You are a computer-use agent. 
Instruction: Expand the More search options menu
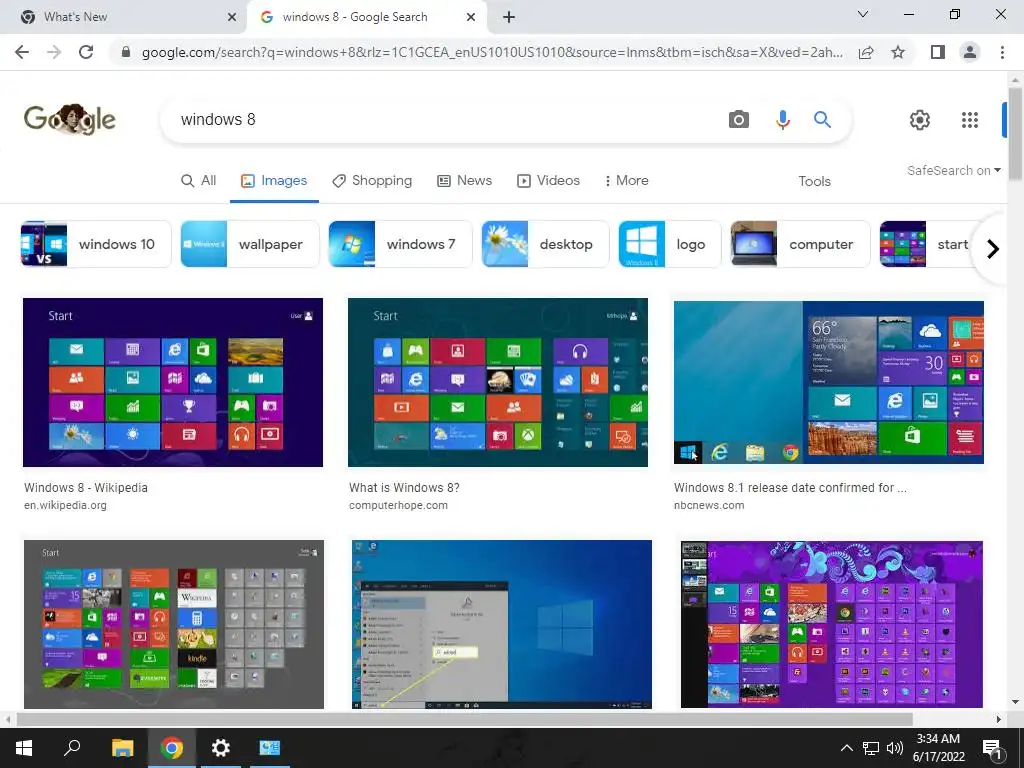(626, 181)
